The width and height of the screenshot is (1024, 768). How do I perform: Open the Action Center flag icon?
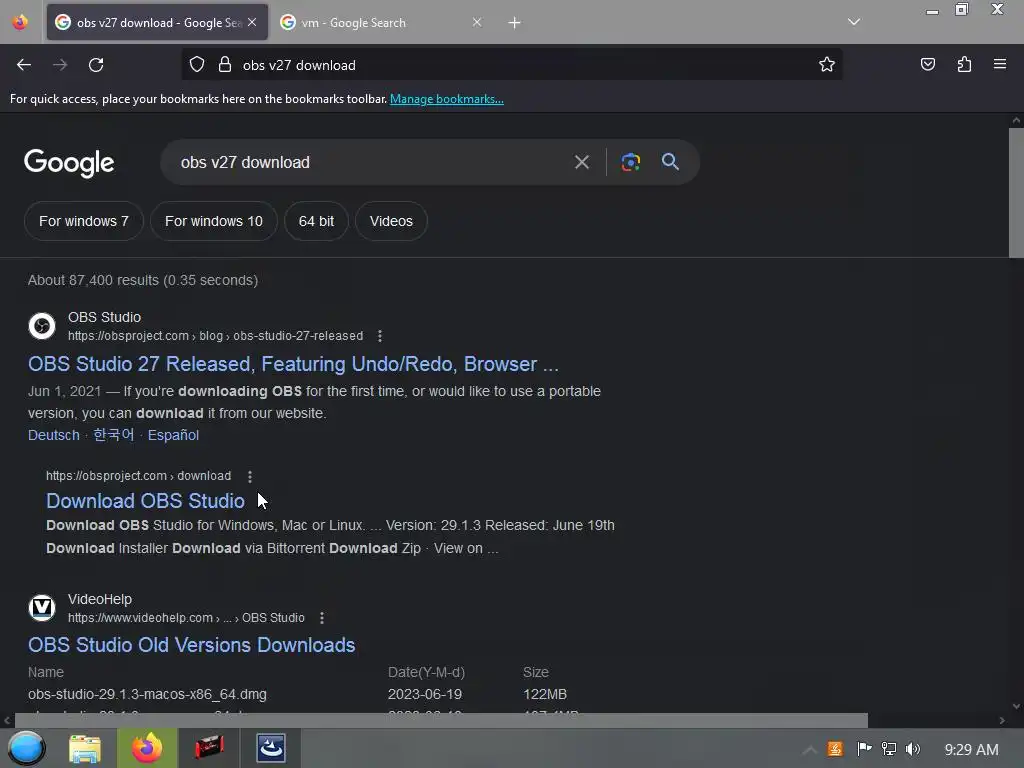coord(864,748)
